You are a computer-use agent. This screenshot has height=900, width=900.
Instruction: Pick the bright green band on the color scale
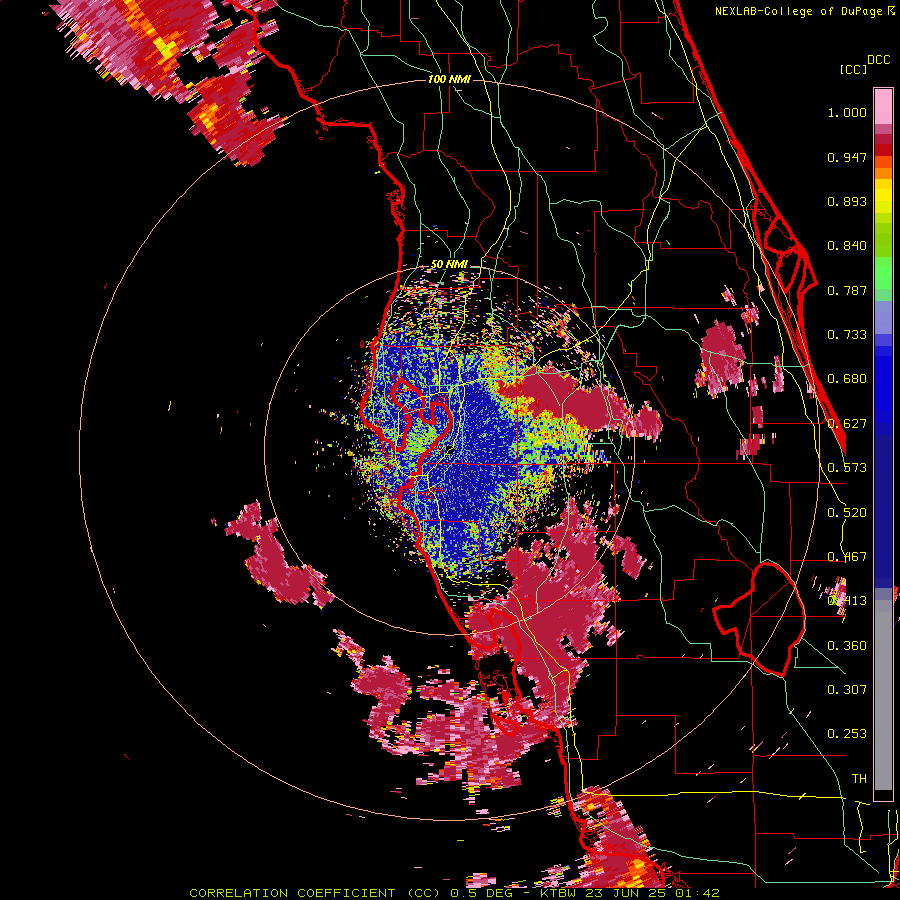pyautogui.click(x=883, y=273)
